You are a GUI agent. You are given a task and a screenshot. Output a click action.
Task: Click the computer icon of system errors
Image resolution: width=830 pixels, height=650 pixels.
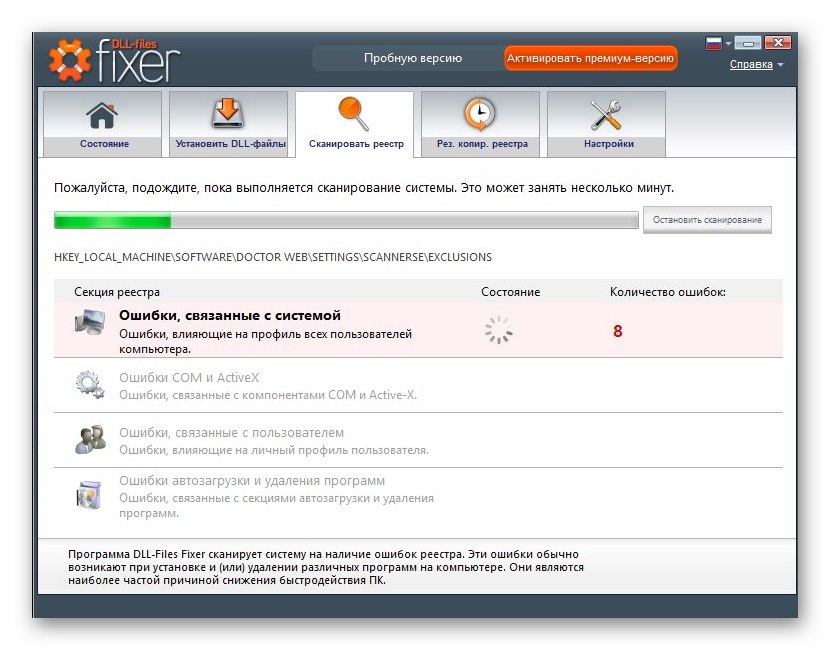90,321
